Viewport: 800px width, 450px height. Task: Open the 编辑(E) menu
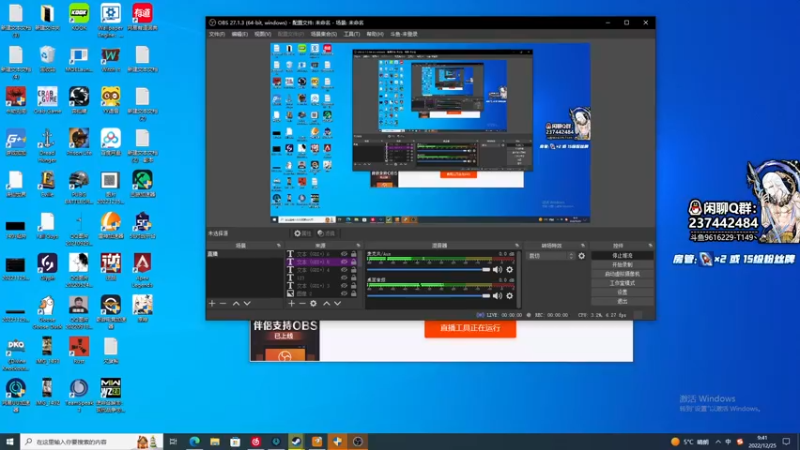(239, 34)
